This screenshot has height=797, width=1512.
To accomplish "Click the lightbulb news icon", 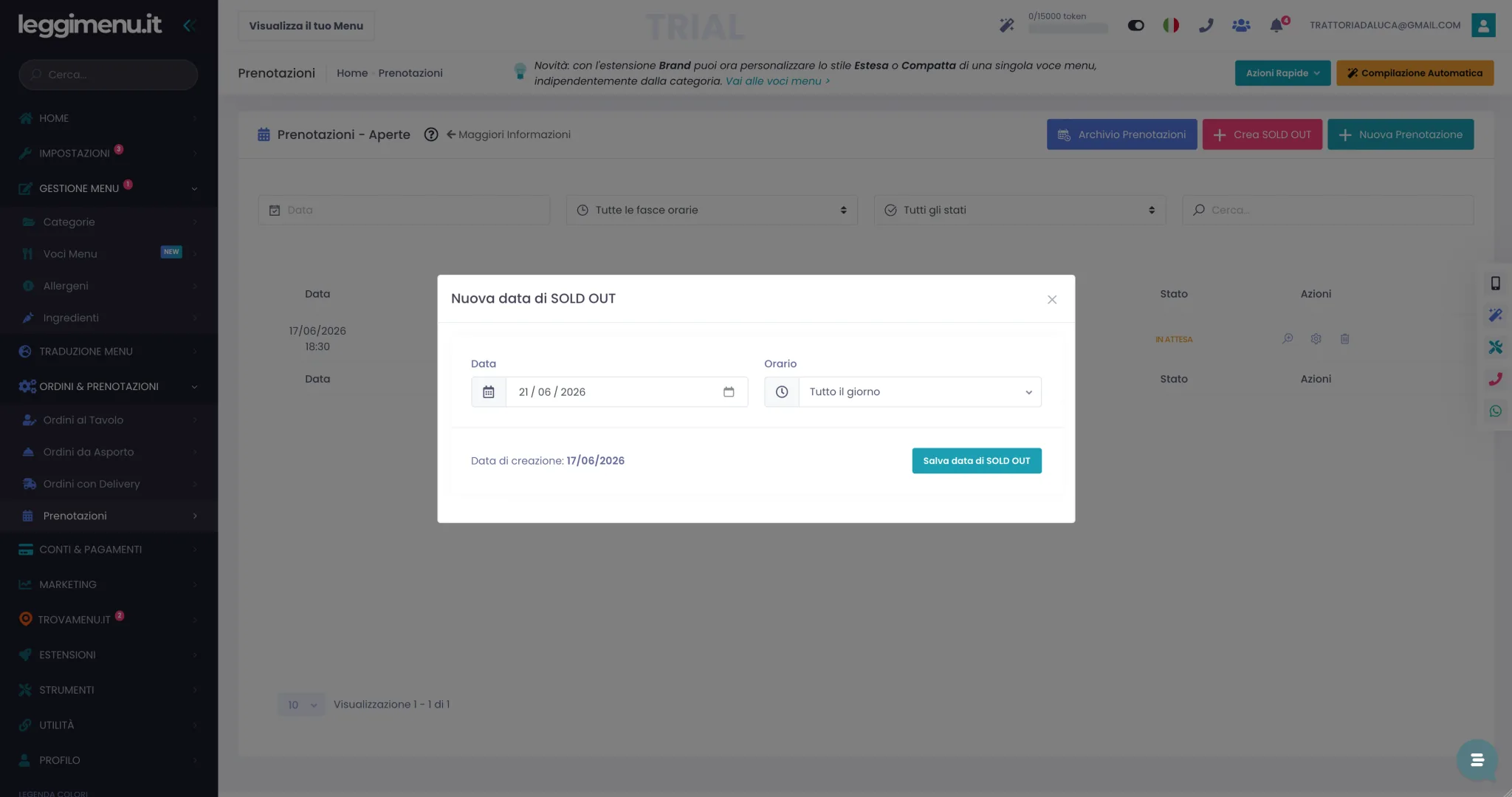I will 520,71.
